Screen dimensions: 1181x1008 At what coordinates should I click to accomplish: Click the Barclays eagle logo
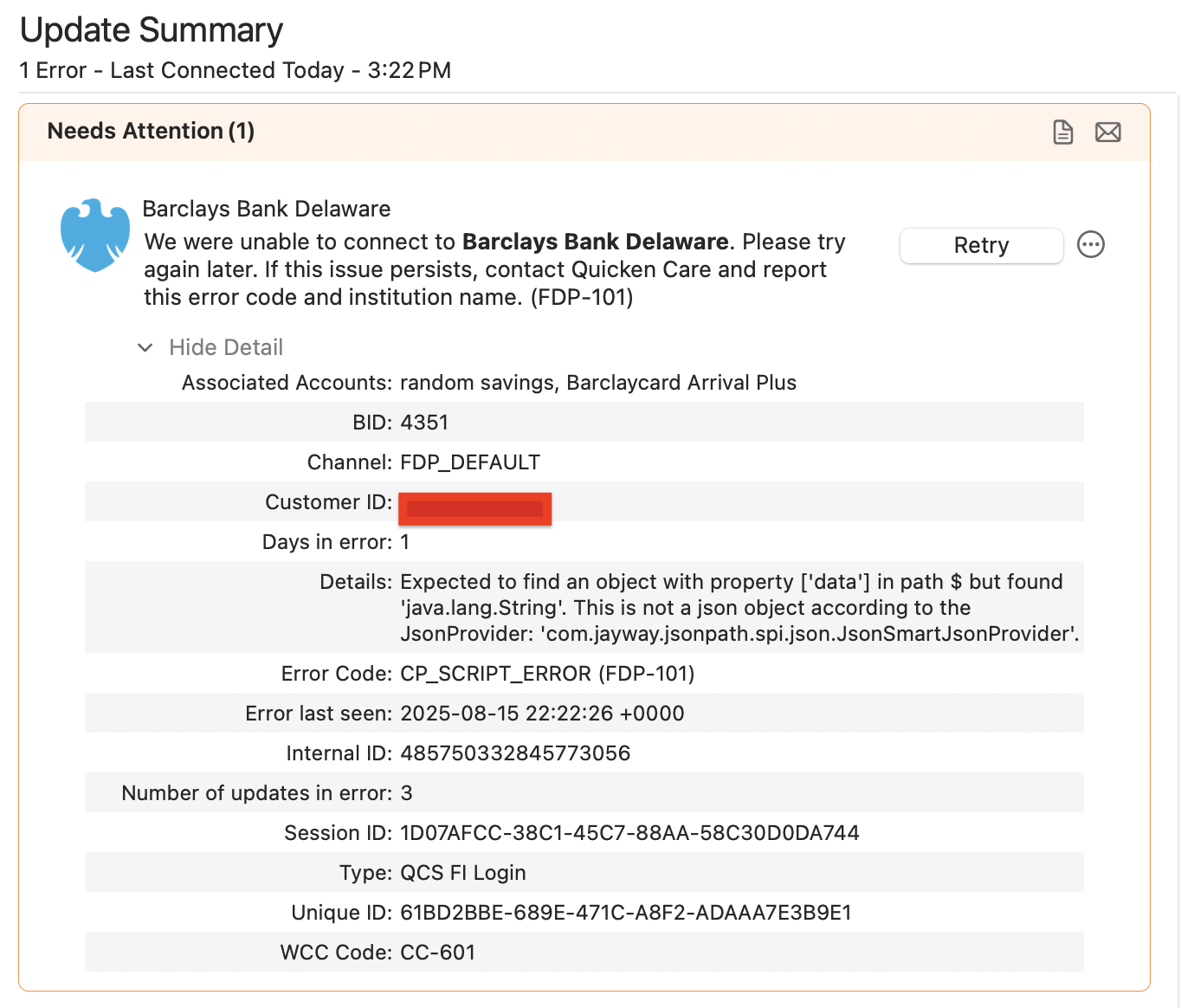coord(95,235)
